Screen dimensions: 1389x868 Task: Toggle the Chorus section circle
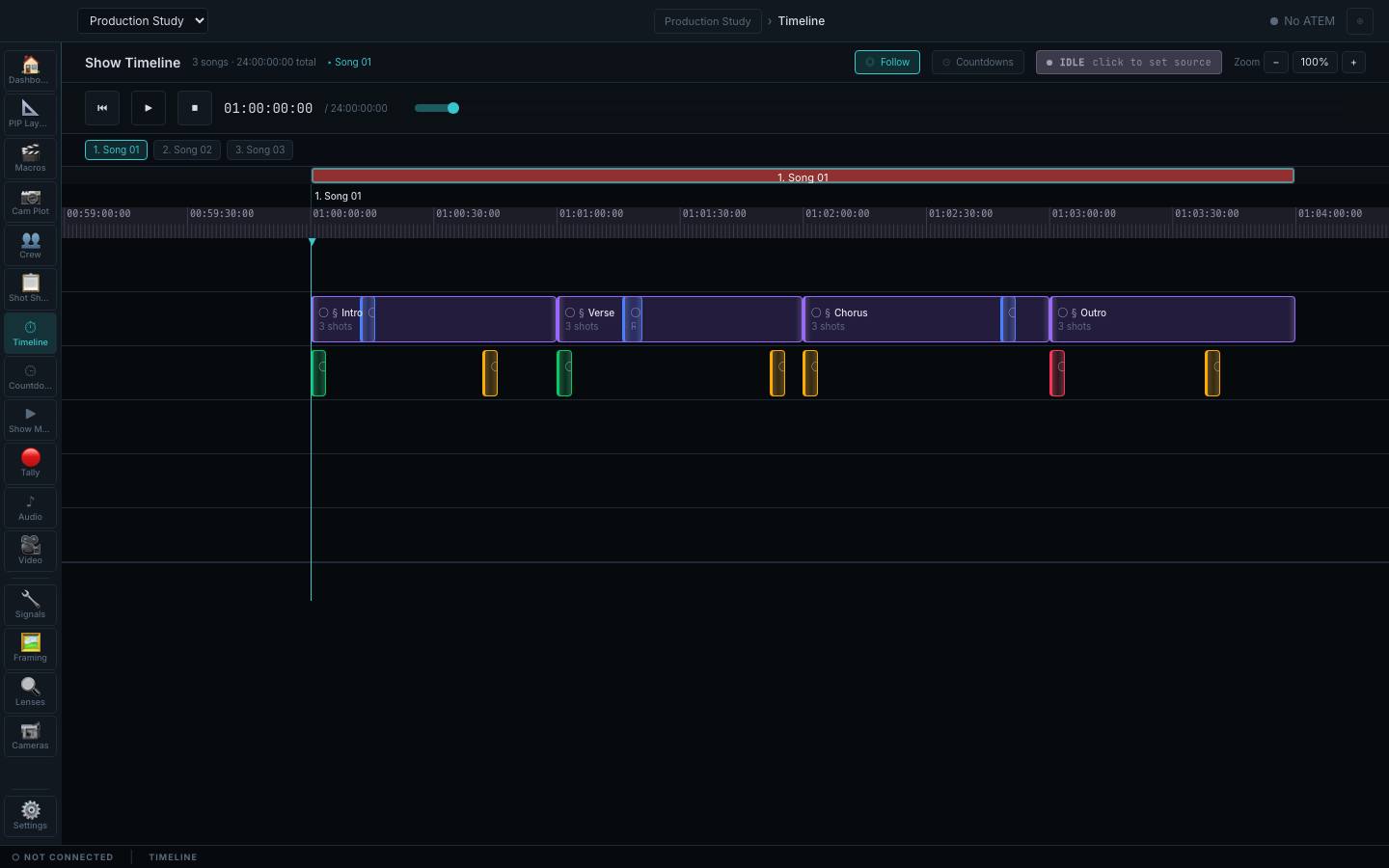pyautogui.click(x=816, y=312)
